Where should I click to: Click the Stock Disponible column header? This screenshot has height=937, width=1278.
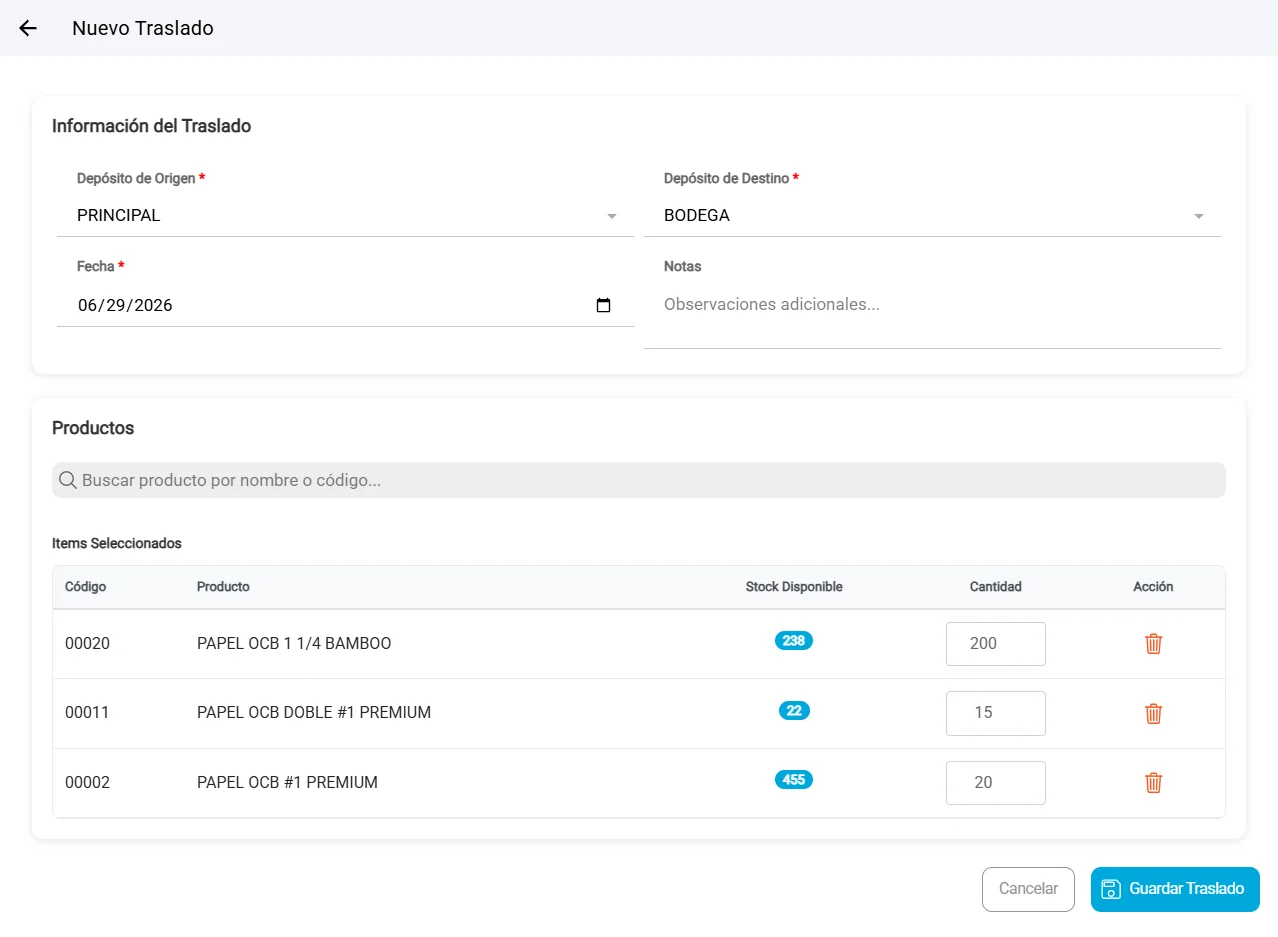click(x=794, y=587)
